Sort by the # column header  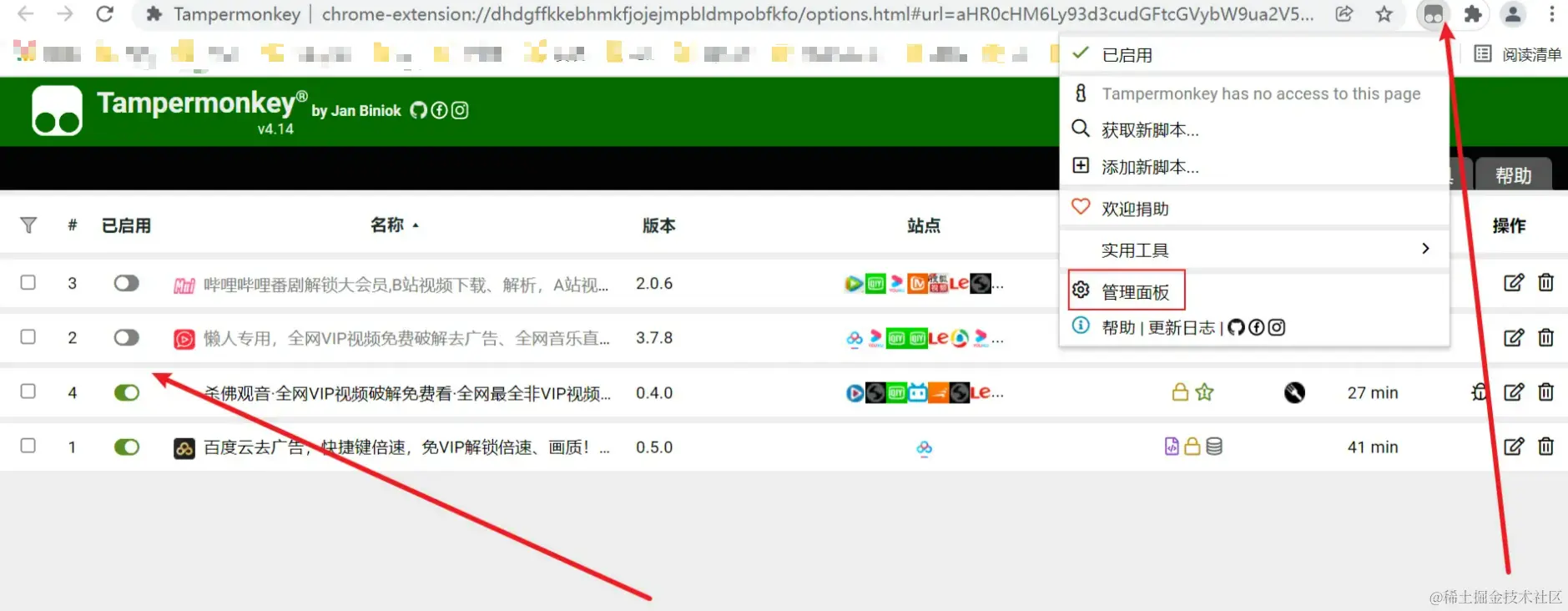[73, 225]
